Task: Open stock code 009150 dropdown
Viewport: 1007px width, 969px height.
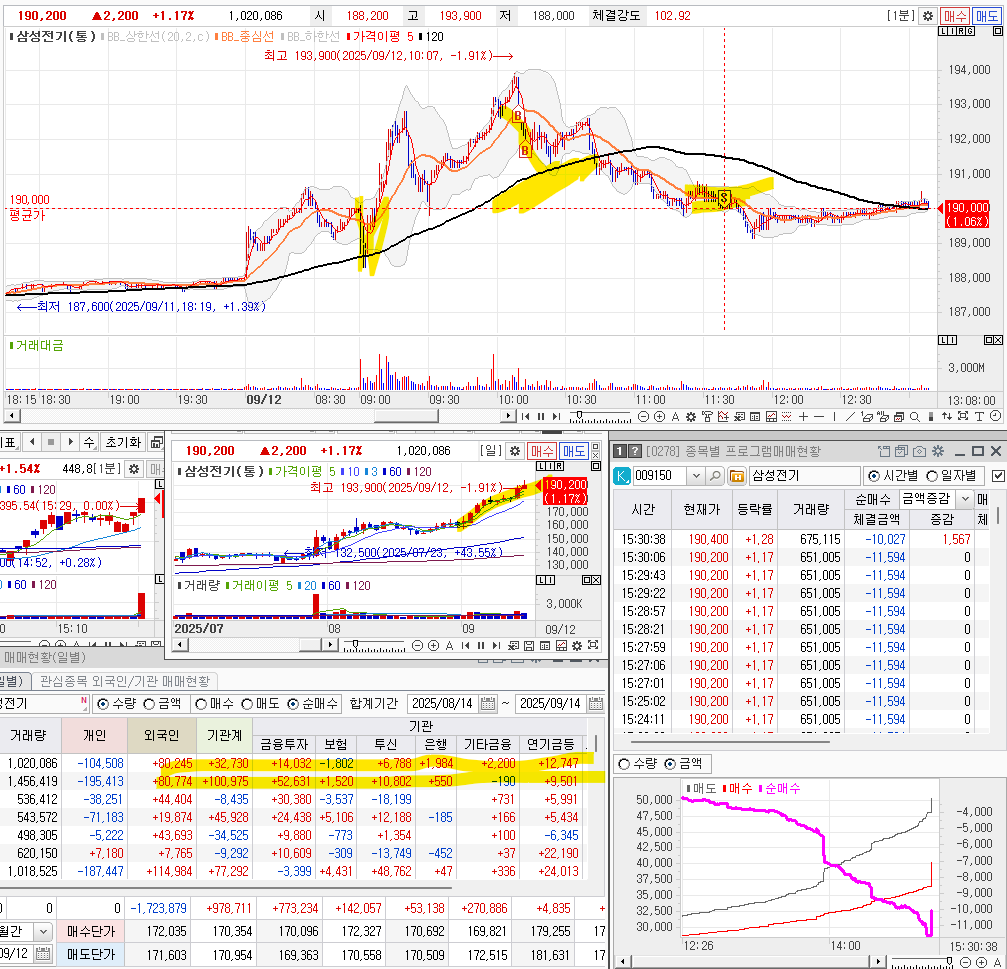Action: coord(696,476)
